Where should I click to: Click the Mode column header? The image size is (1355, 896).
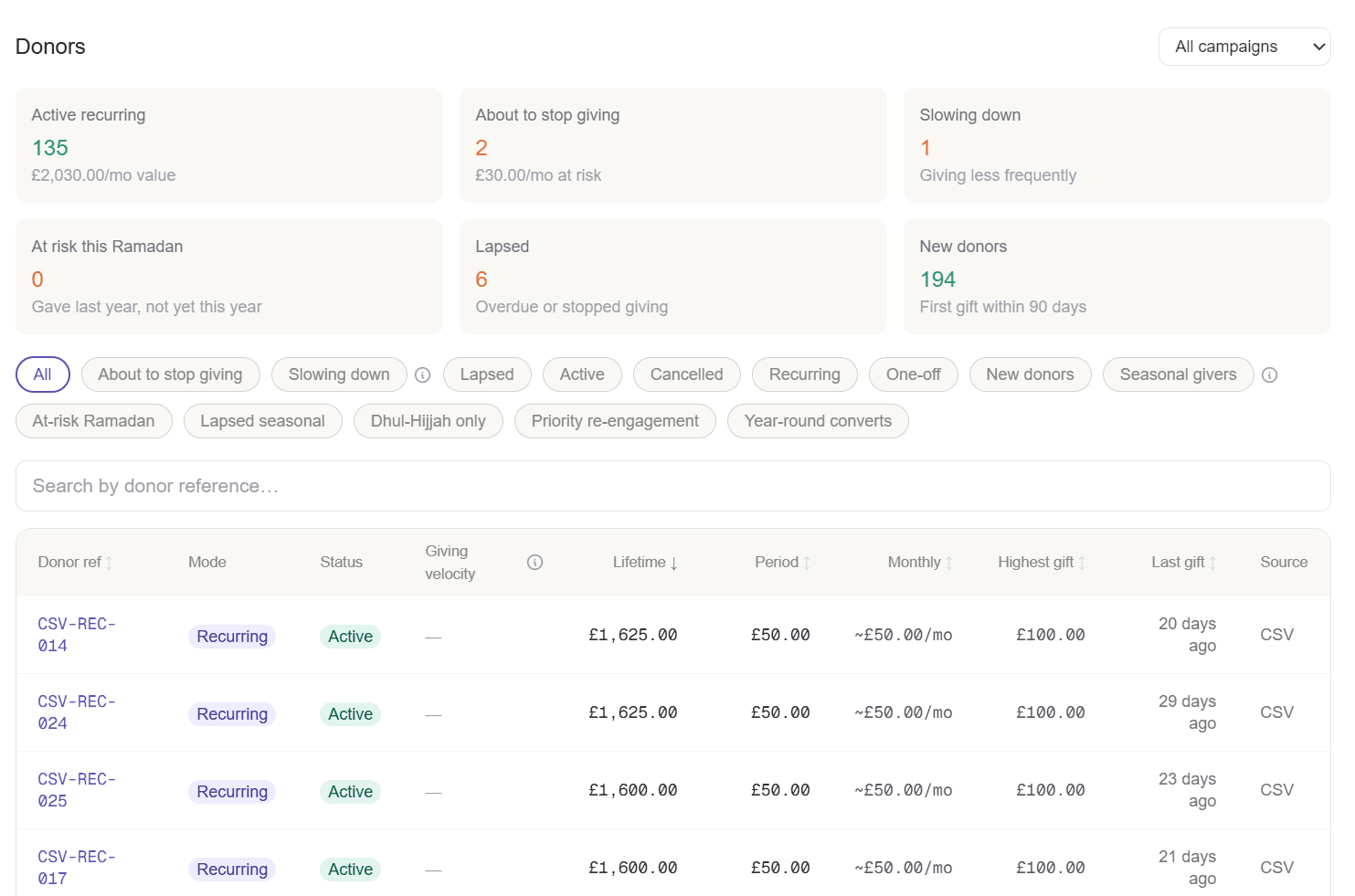click(x=207, y=563)
